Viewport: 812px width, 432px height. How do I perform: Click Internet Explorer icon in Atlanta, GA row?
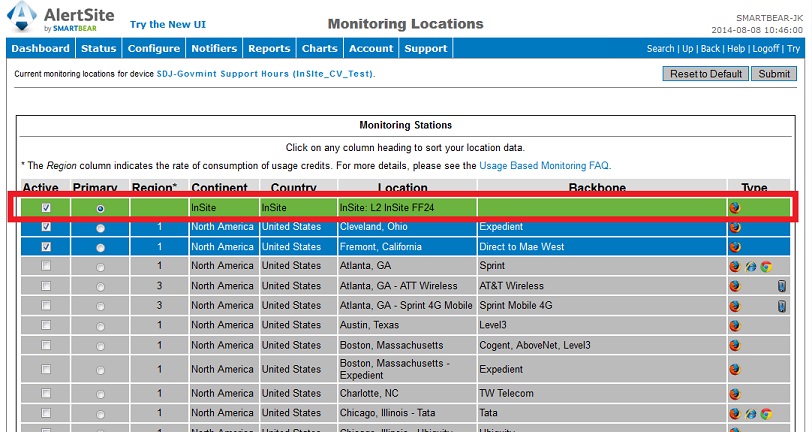coord(750,266)
